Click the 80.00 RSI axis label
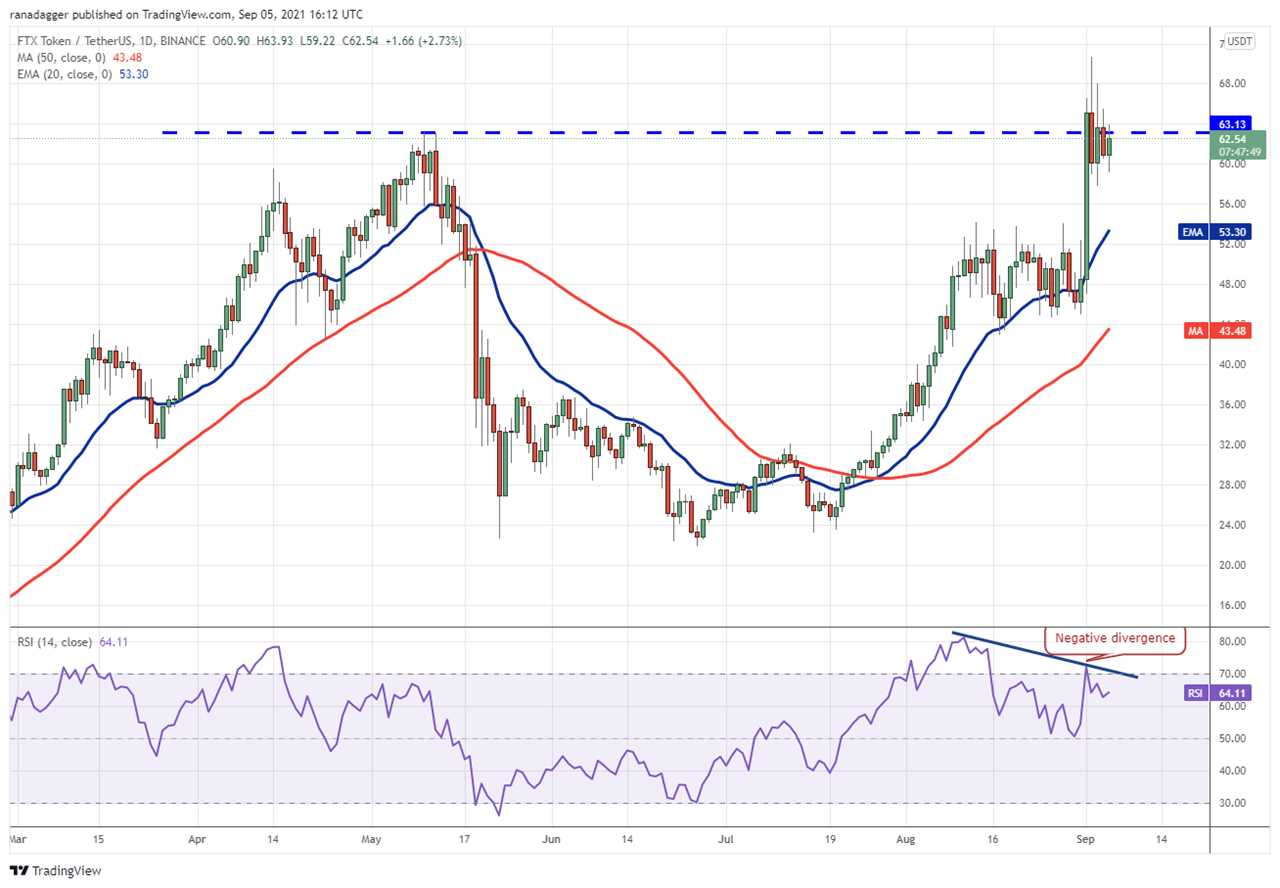 1230,641
